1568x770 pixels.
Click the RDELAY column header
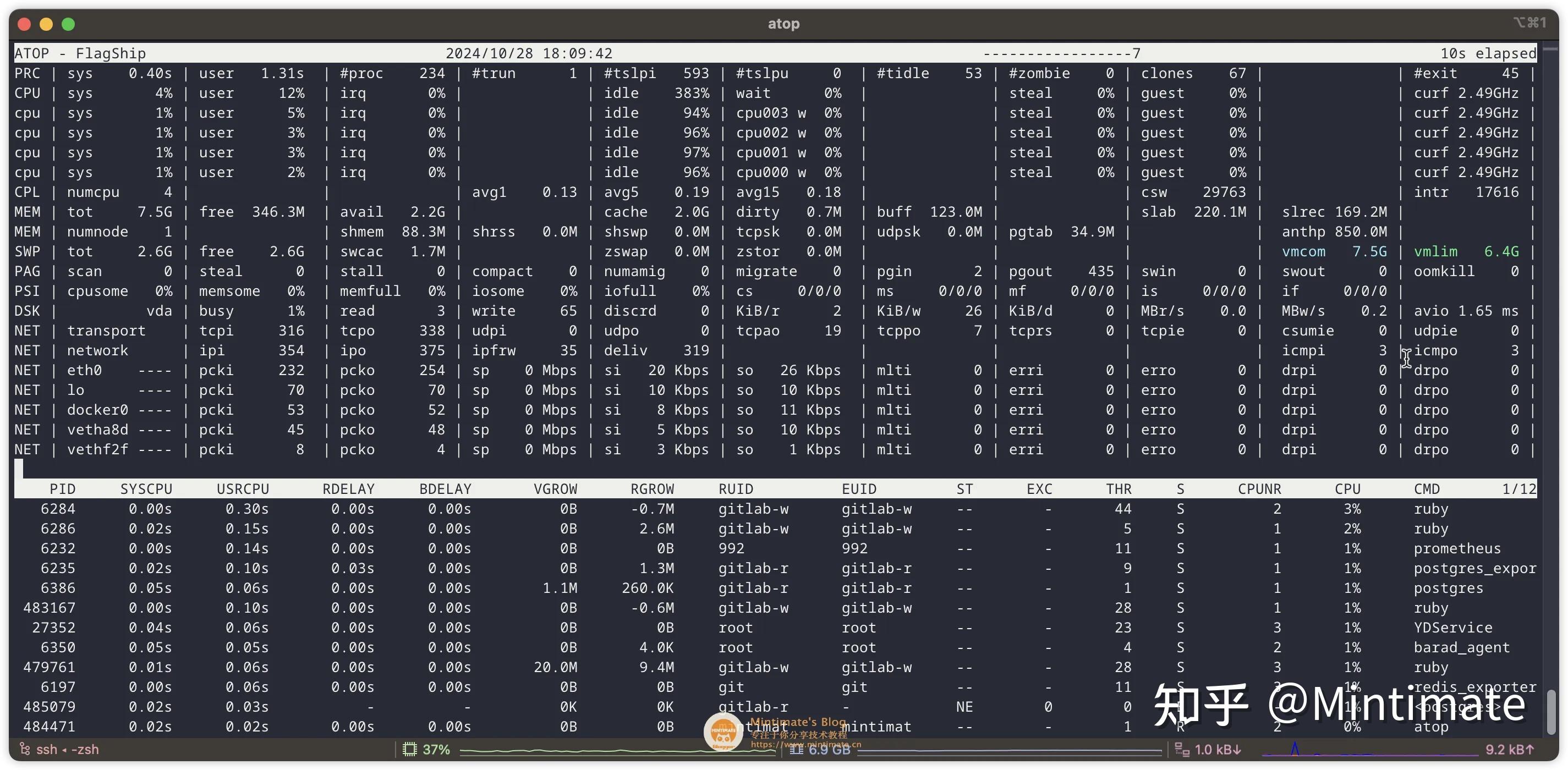tap(348, 489)
